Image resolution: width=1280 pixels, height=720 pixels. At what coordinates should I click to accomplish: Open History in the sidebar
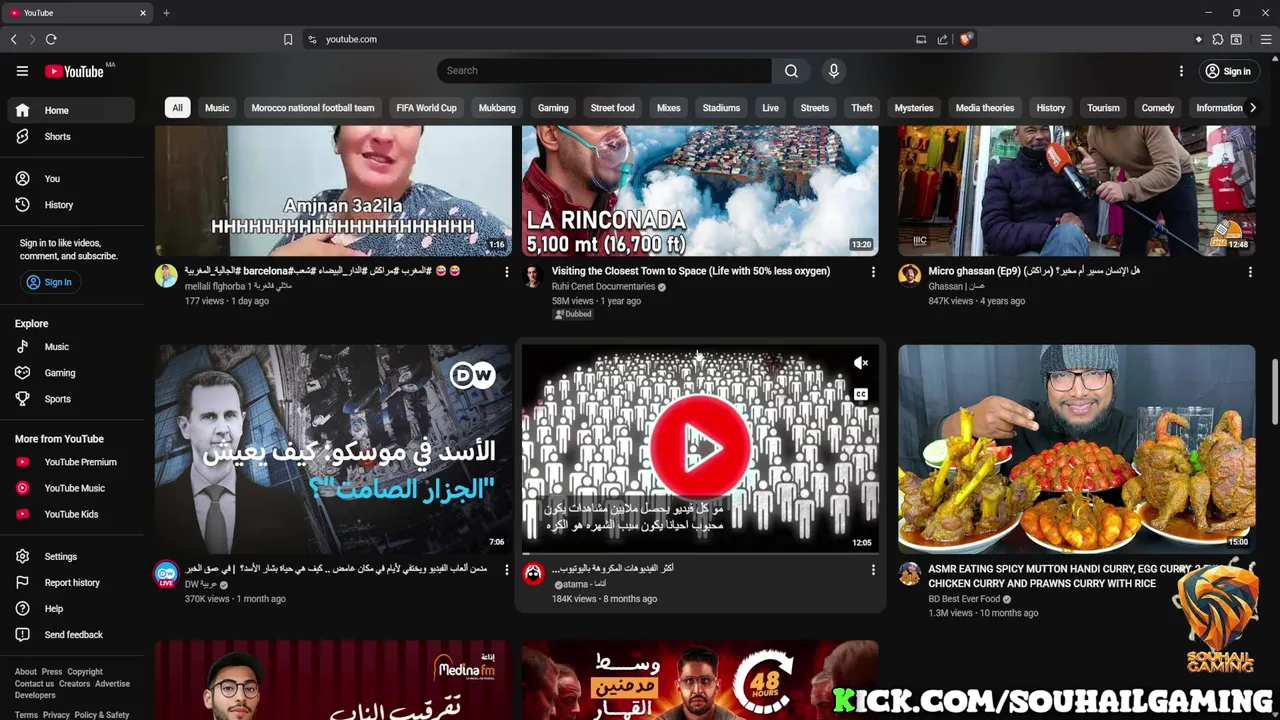pos(70,204)
